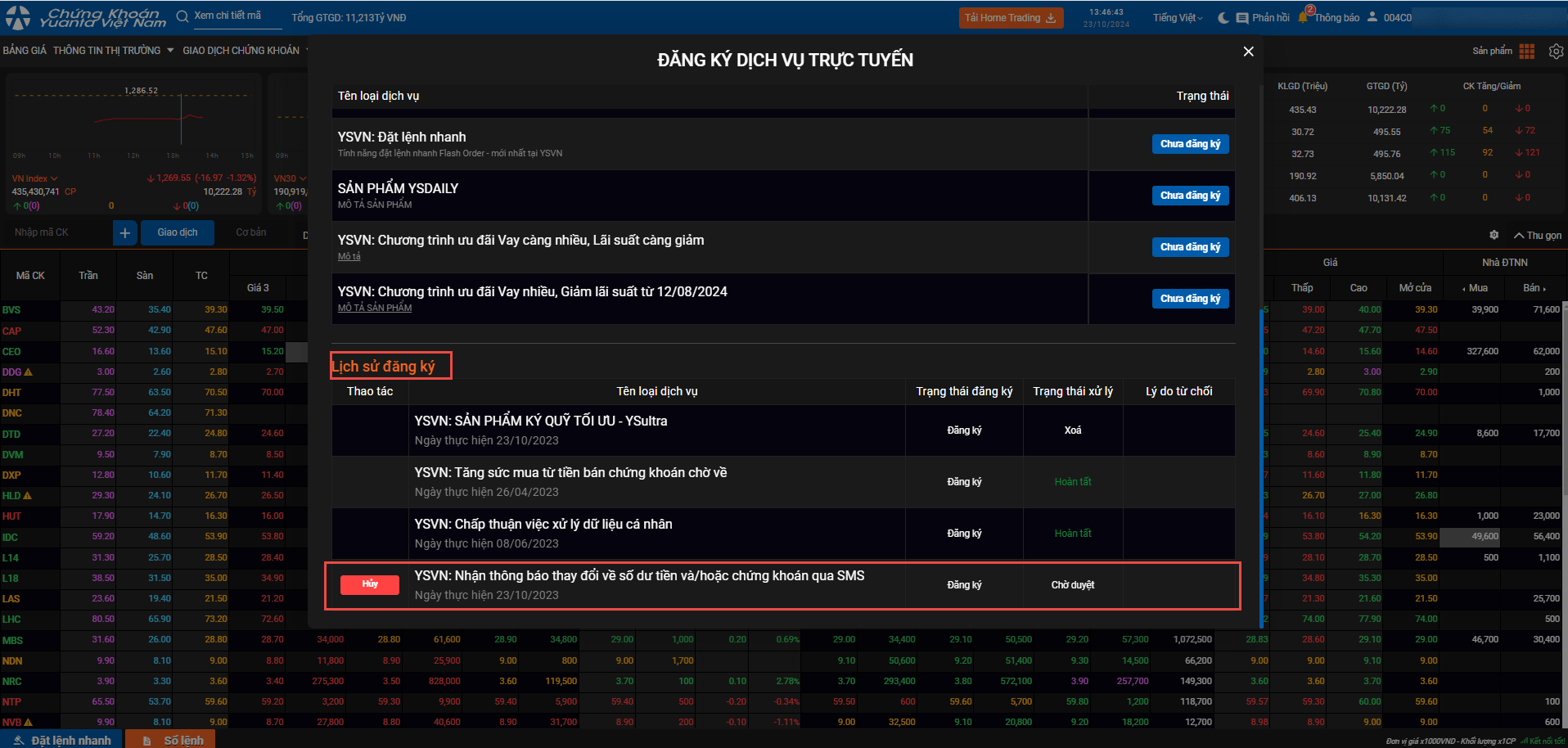Open the Sản phẩm products grid icon
1568x748 pixels.
[x=1526, y=51]
